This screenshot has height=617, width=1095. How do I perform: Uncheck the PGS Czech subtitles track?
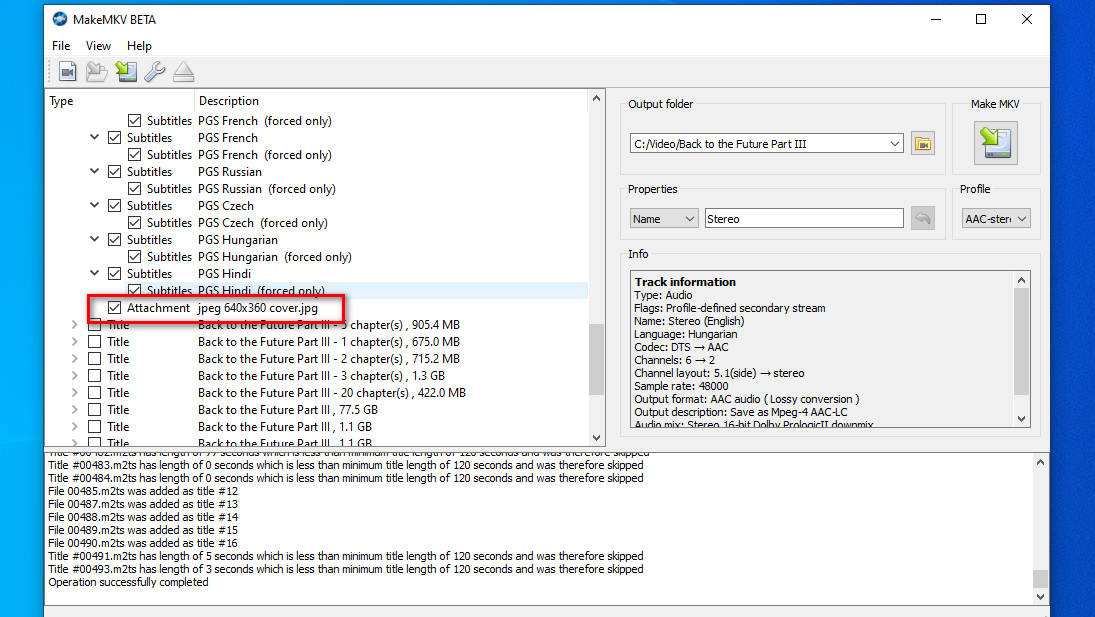point(115,206)
